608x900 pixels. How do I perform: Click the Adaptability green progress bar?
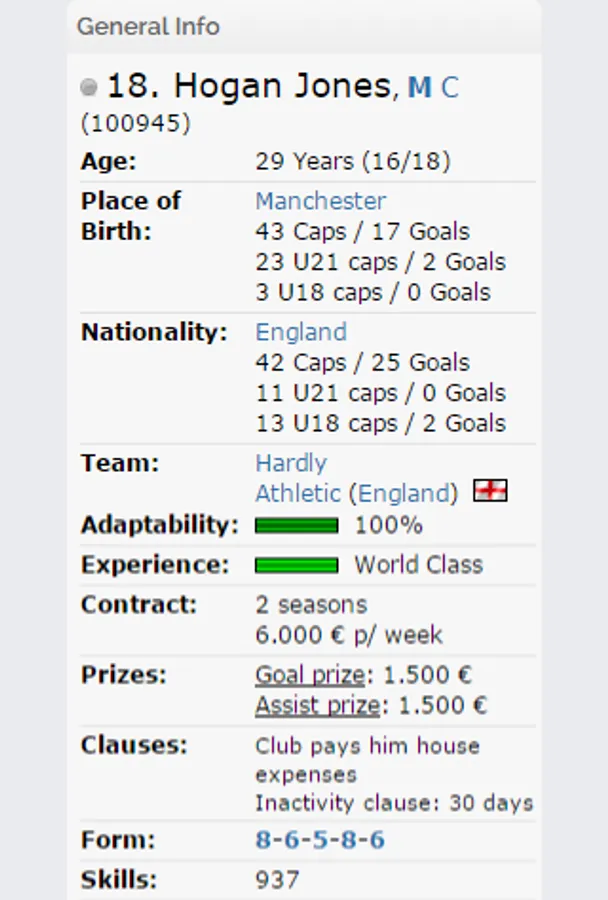pyautogui.click(x=296, y=525)
